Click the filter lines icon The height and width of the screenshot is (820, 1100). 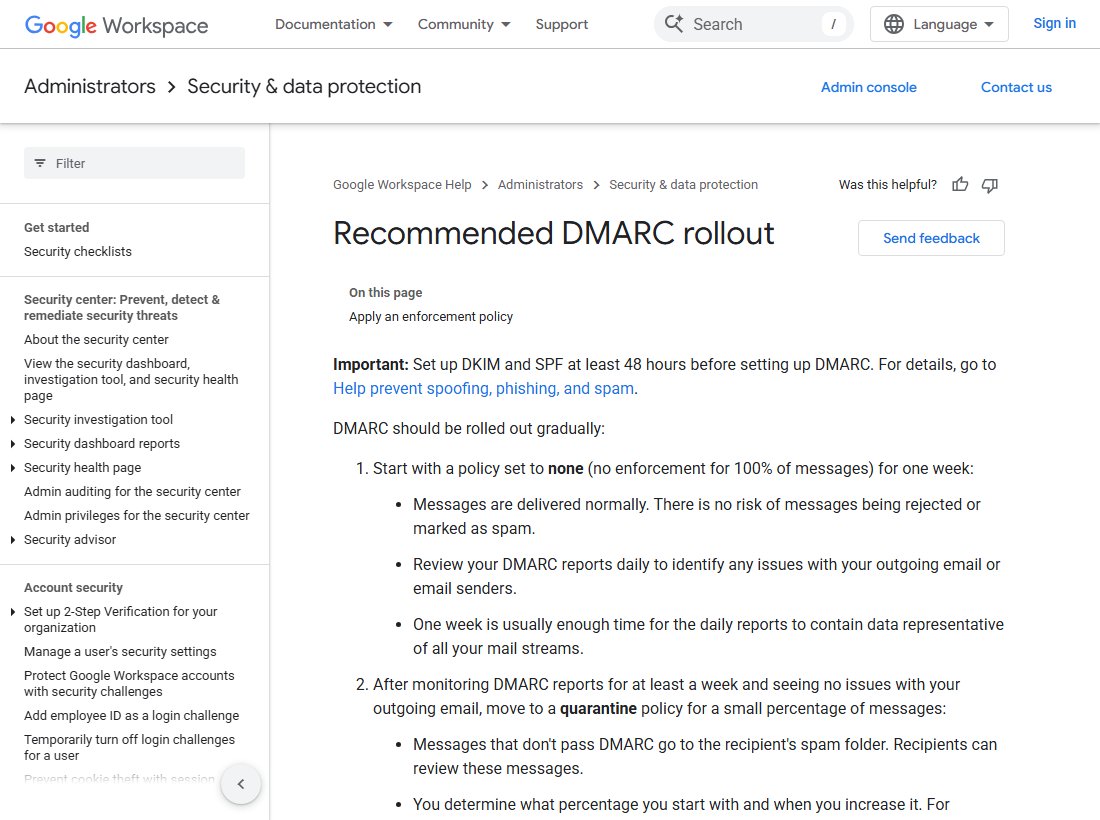40,163
